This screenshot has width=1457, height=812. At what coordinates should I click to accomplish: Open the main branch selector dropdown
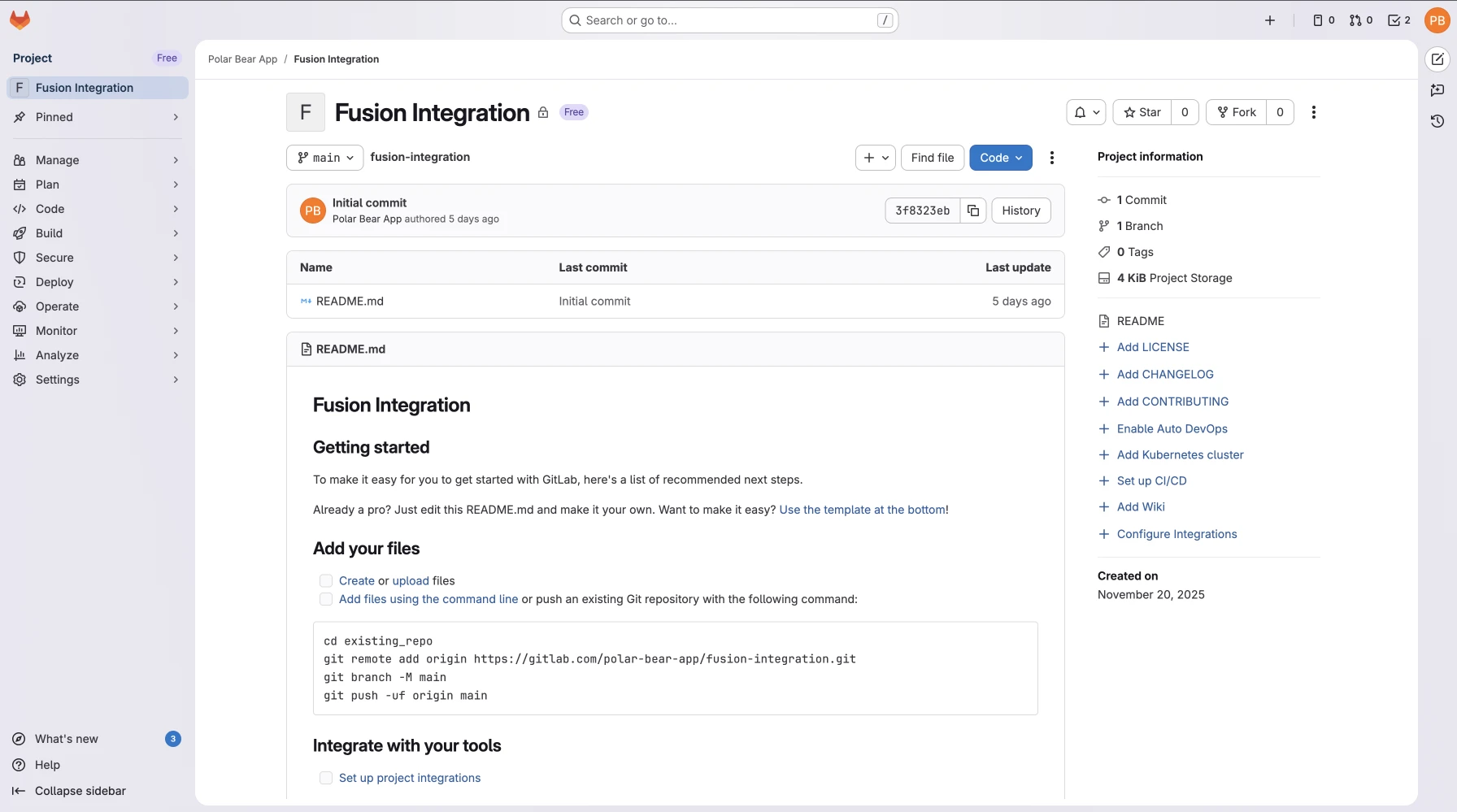[x=325, y=158]
